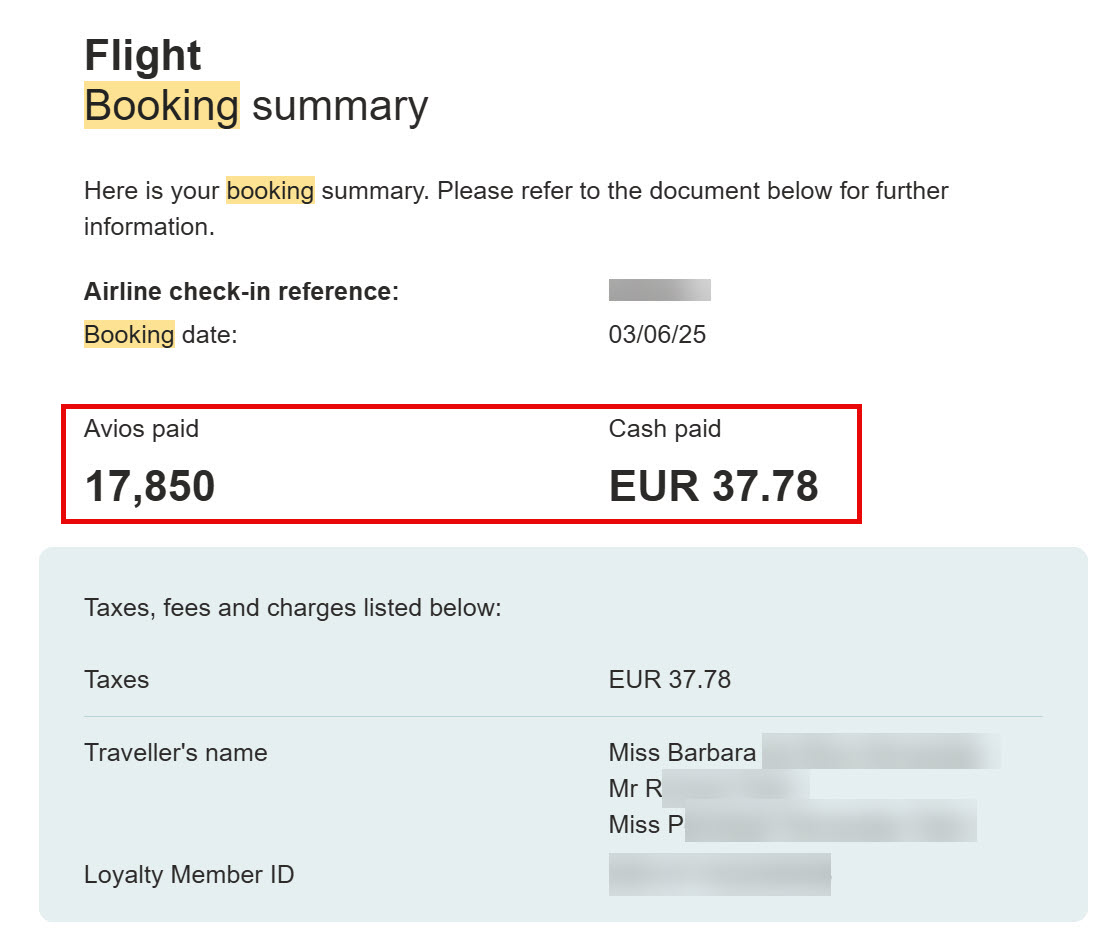
Task: Click the highlighted "Booking" word in the title
Action: [x=161, y=106]
